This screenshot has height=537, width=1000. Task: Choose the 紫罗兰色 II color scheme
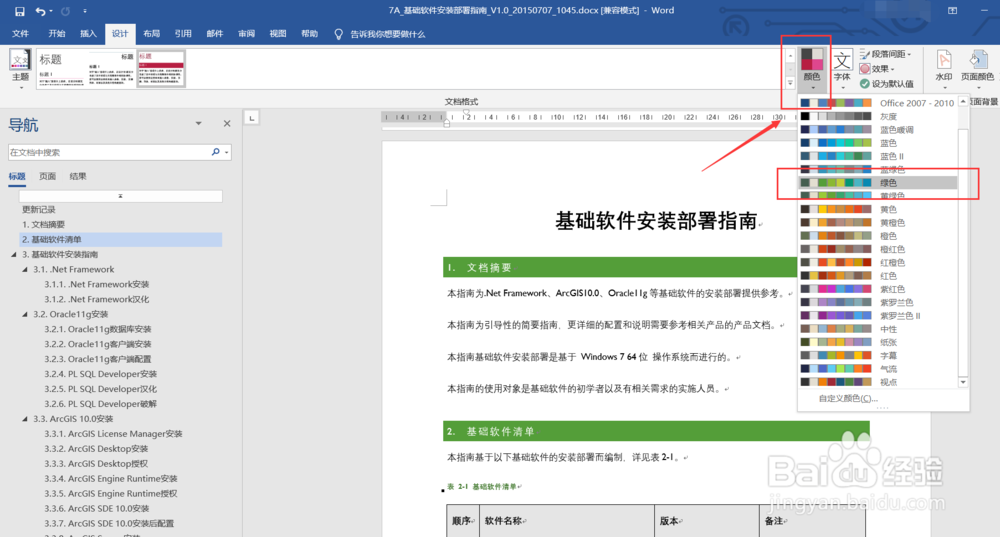coord(878,316)
